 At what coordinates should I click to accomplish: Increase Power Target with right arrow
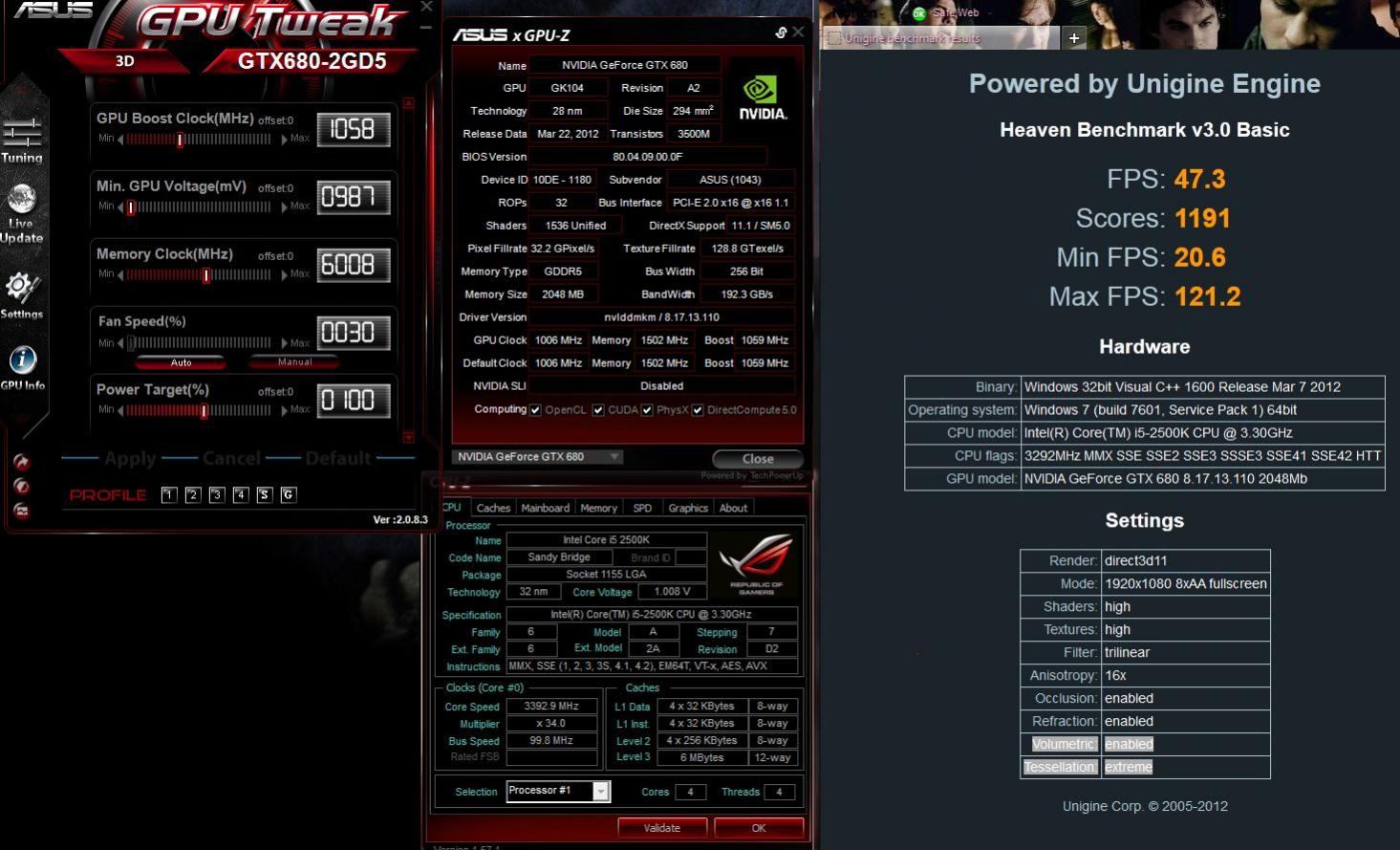tap(284, 410)
